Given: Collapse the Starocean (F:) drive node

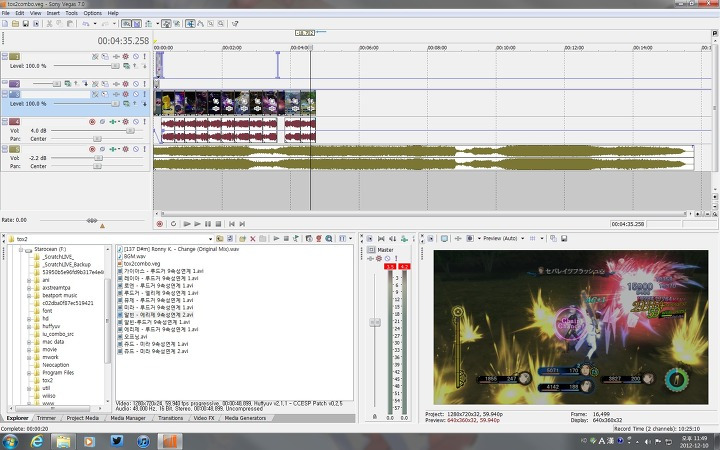Looking at the screenshot, I should (21, 249).
